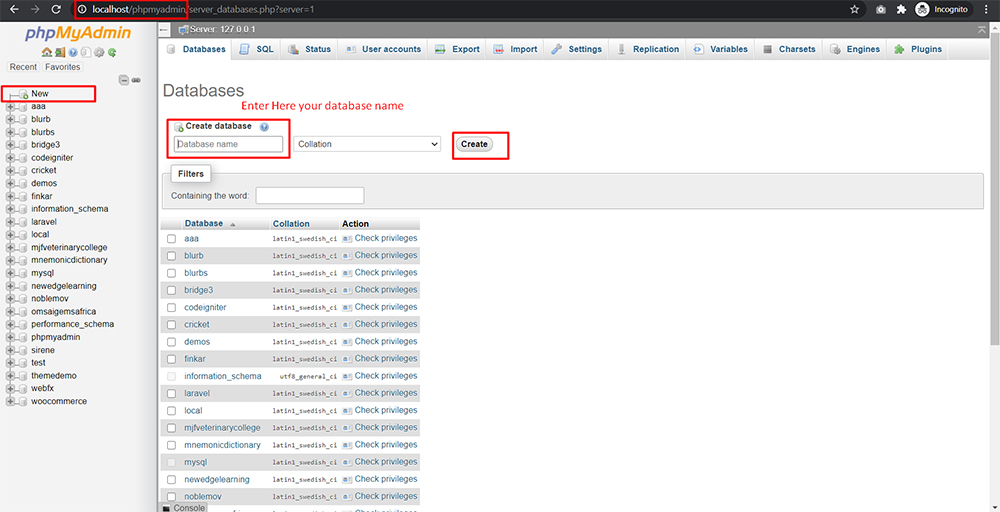Click the hide navigation panel arrow icon

point(164,30)
